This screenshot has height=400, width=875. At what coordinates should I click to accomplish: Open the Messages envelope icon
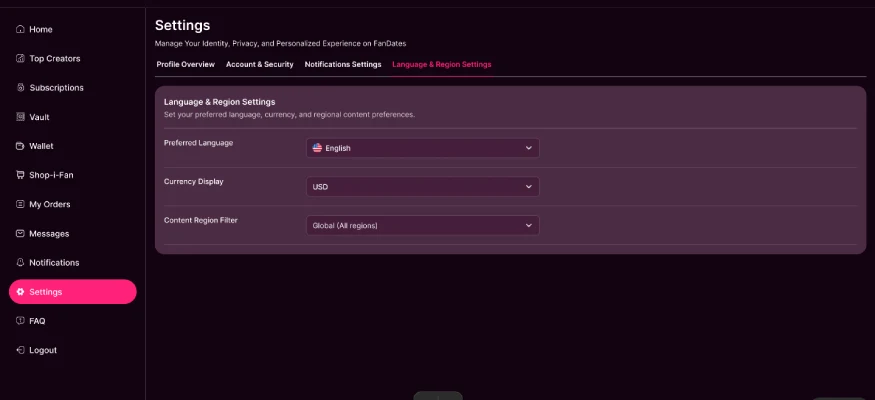pos(21,234)
